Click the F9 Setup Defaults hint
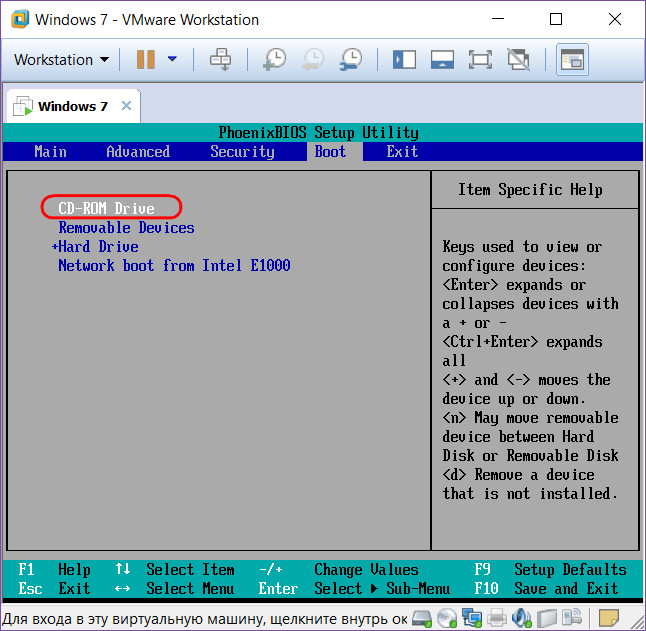Screen dimensions: 646x631 point(550,569)
